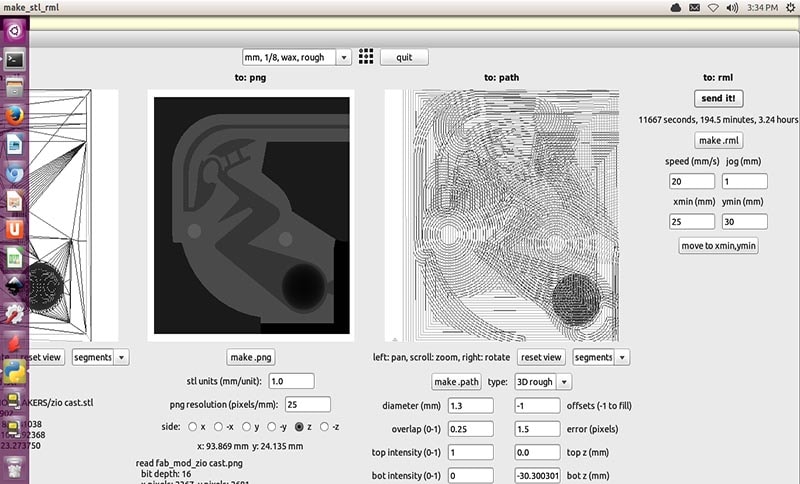Open the network Wi-Fi indicator
800x484 pixels.
pos(713,8)
